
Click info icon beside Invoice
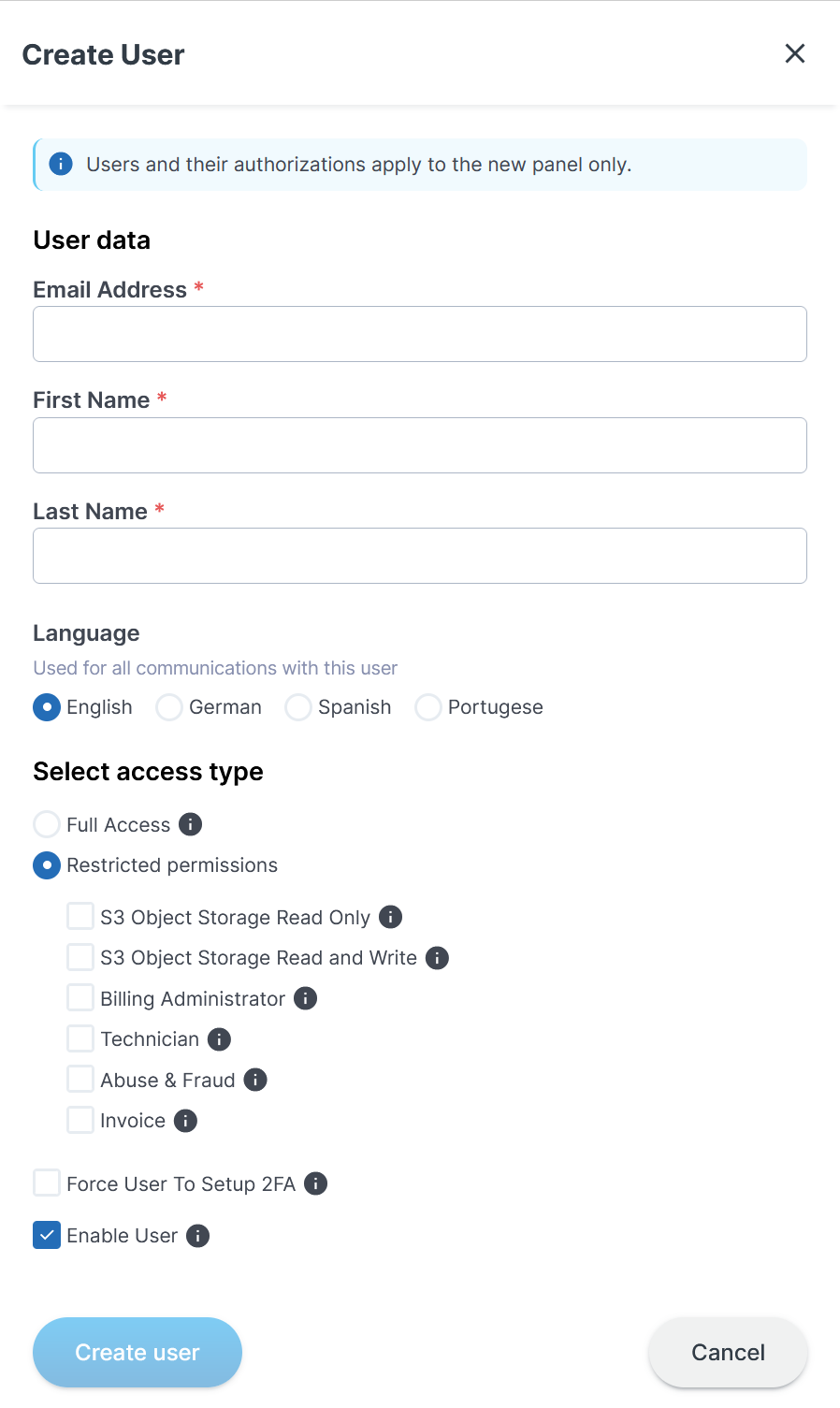[185, 1121]
